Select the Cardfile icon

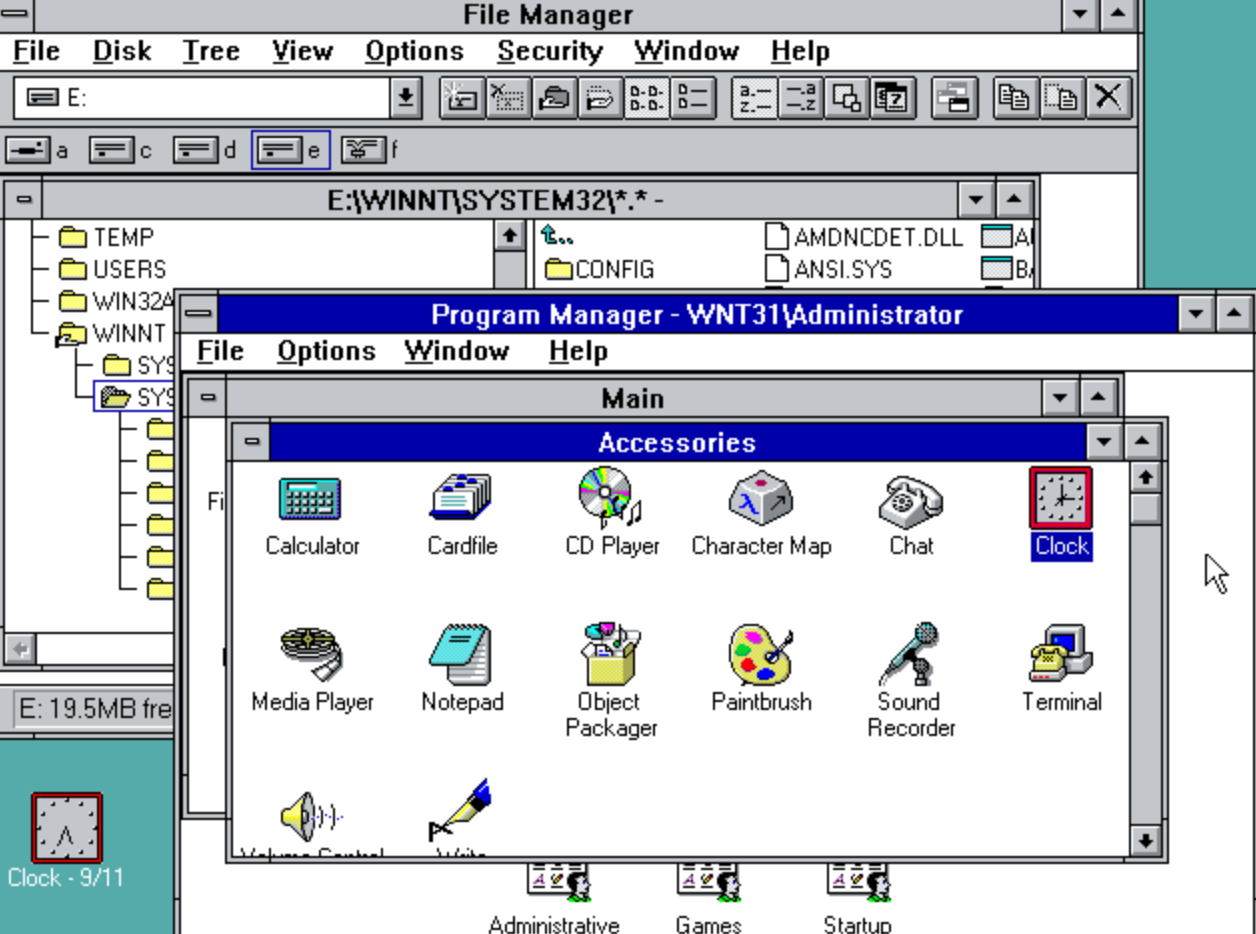[x=461, y=498]
